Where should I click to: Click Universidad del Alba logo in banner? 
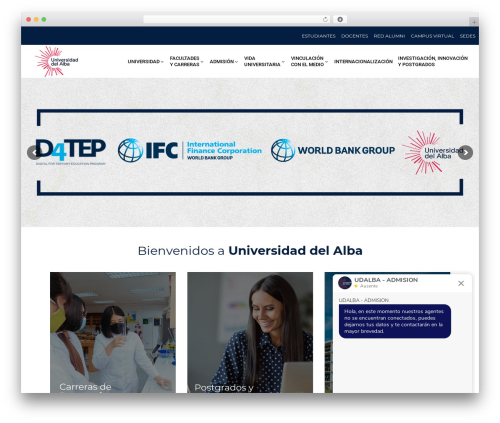[432, 152]
